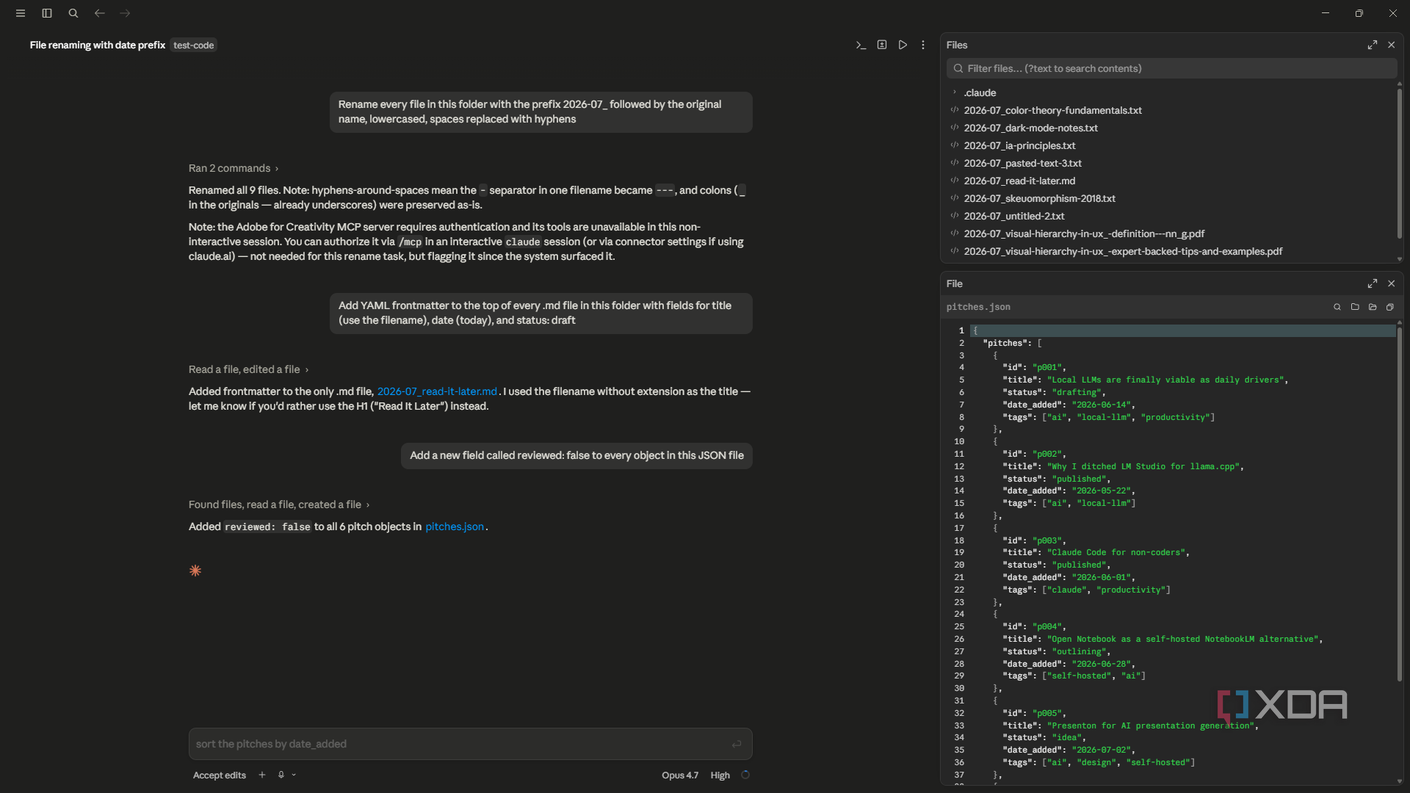Viewport: 1410px width, 793px height.
Task: Open the hamburger menu
Action: (x=20, y=13)
